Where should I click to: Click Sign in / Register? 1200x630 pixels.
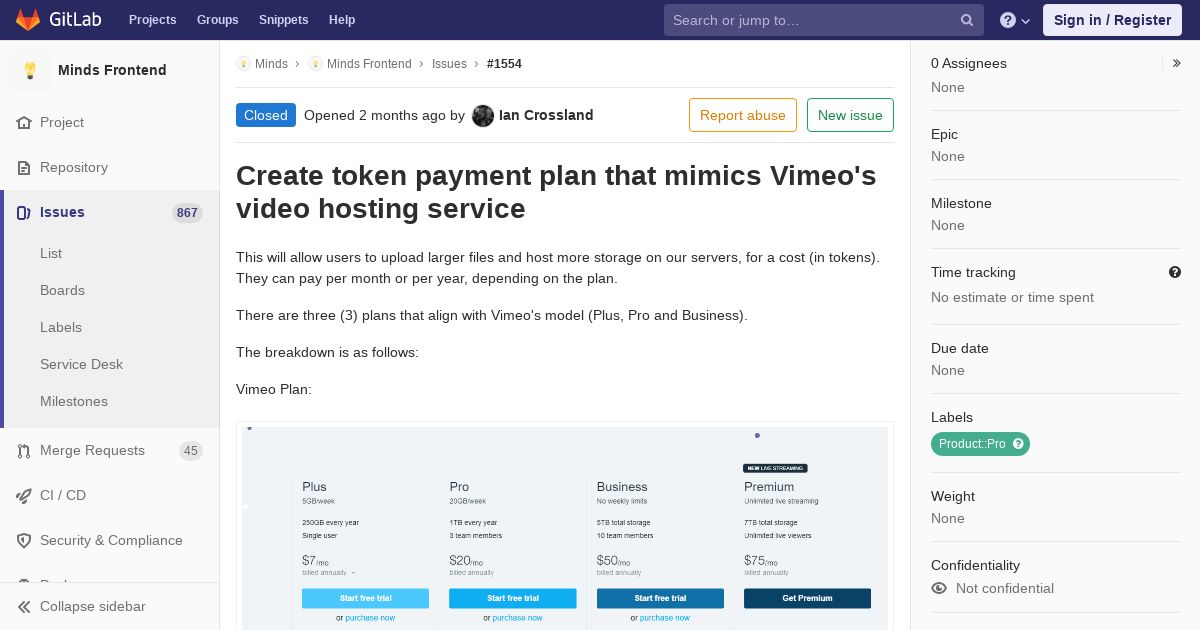(x=1112, y=20)
